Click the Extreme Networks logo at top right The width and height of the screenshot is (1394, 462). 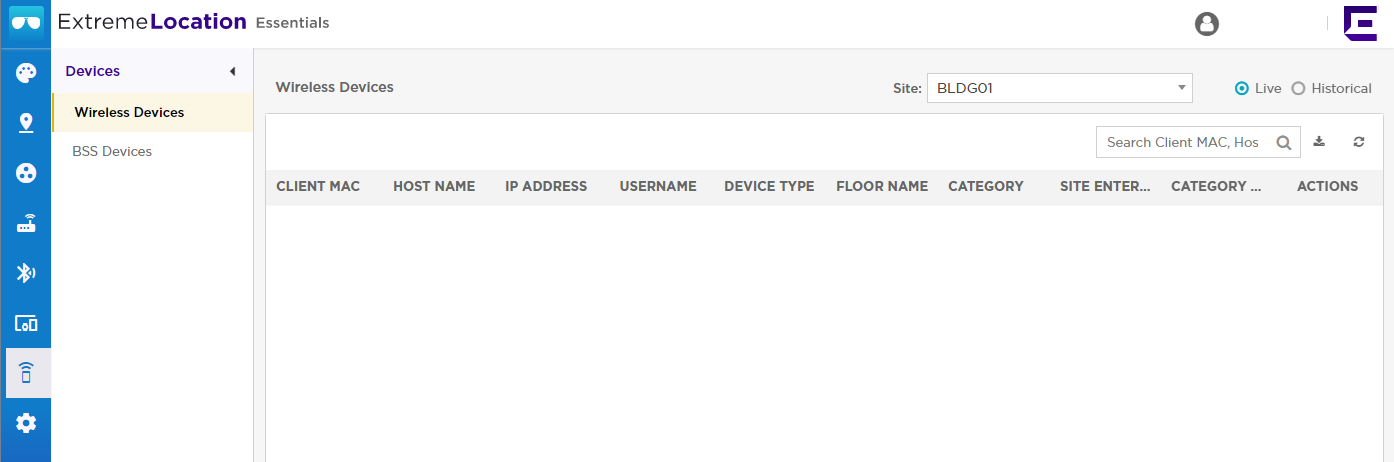pyautogui.click(x=1360, y=23)
